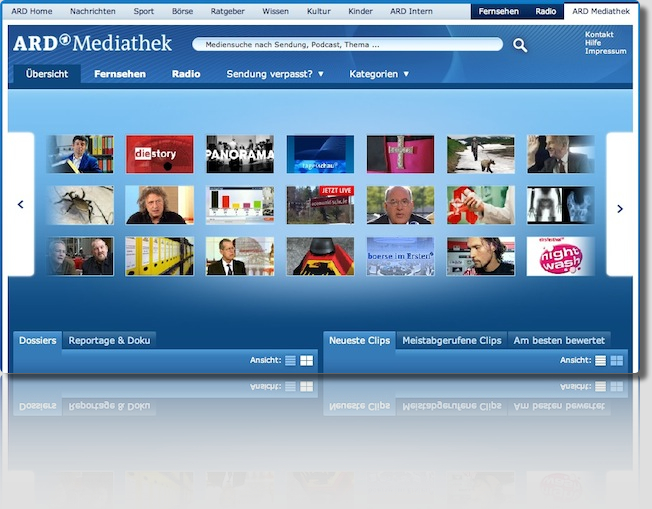Open the pink robe with cross thumbnail
The height and width of the screenshot is (509, 652).
pos(400,154)
